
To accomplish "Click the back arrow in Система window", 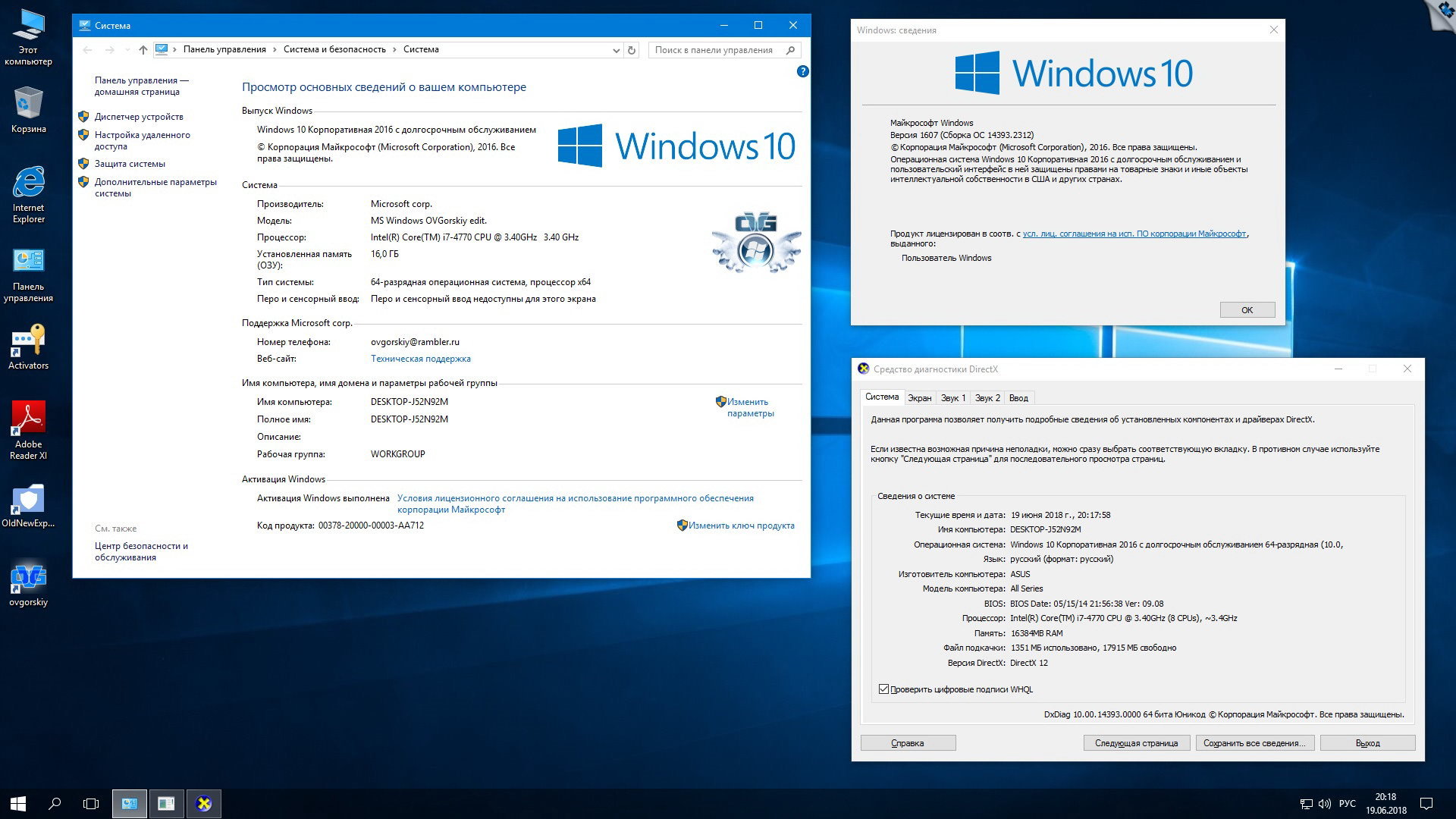I will tap(87, 50).
